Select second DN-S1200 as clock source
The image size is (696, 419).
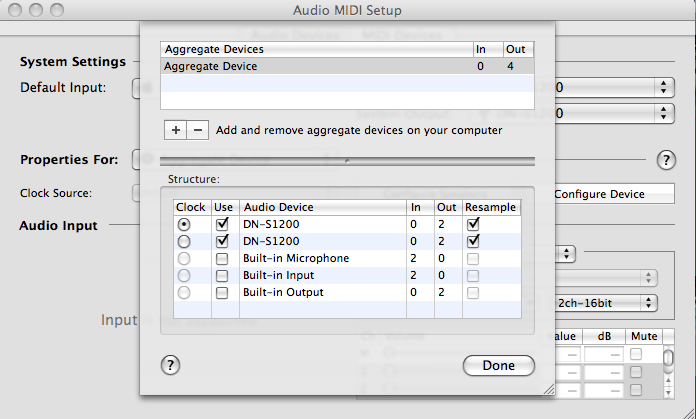point(184,241)
